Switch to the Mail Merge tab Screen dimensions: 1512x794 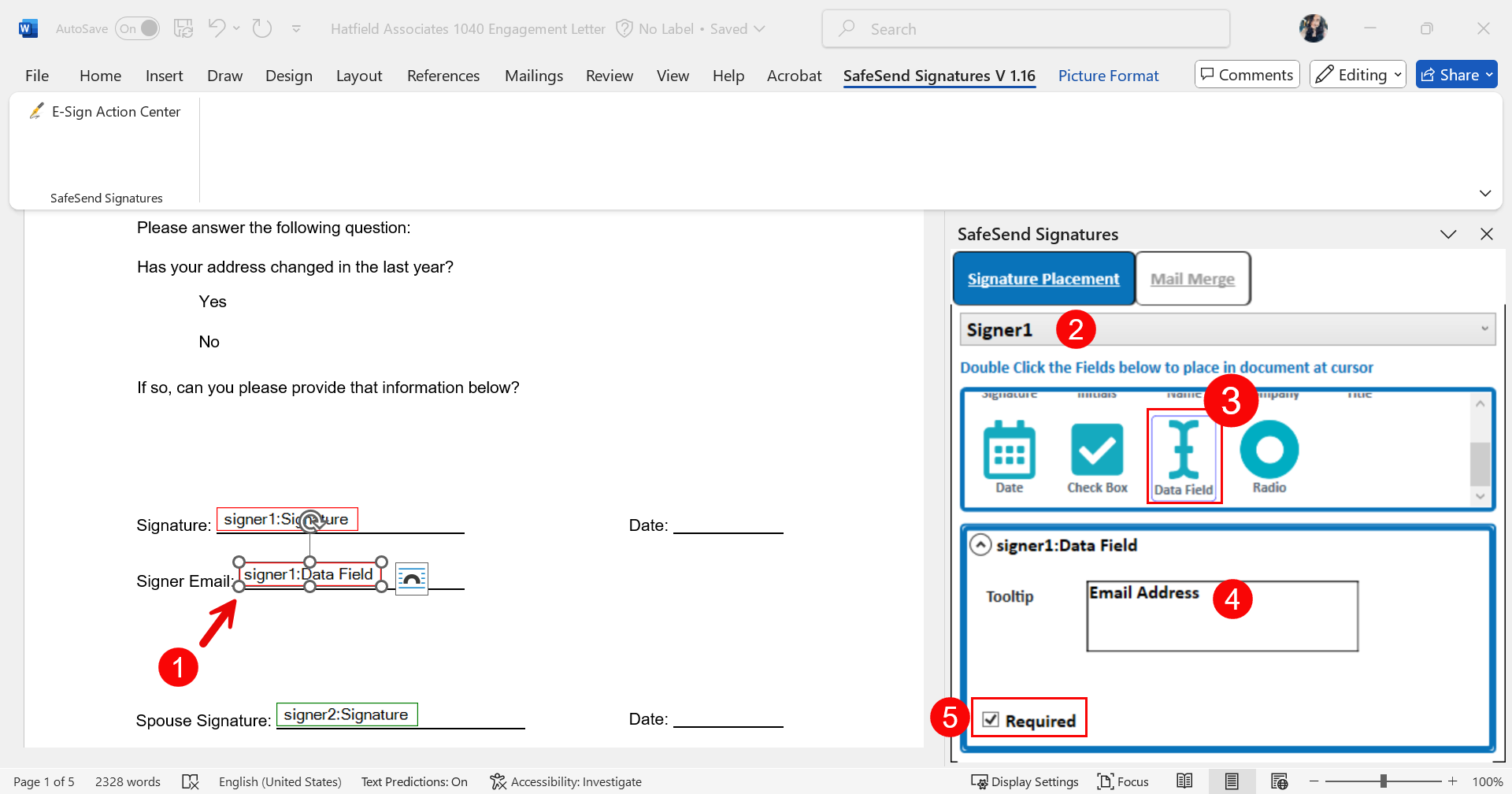tap(1192, 279)
